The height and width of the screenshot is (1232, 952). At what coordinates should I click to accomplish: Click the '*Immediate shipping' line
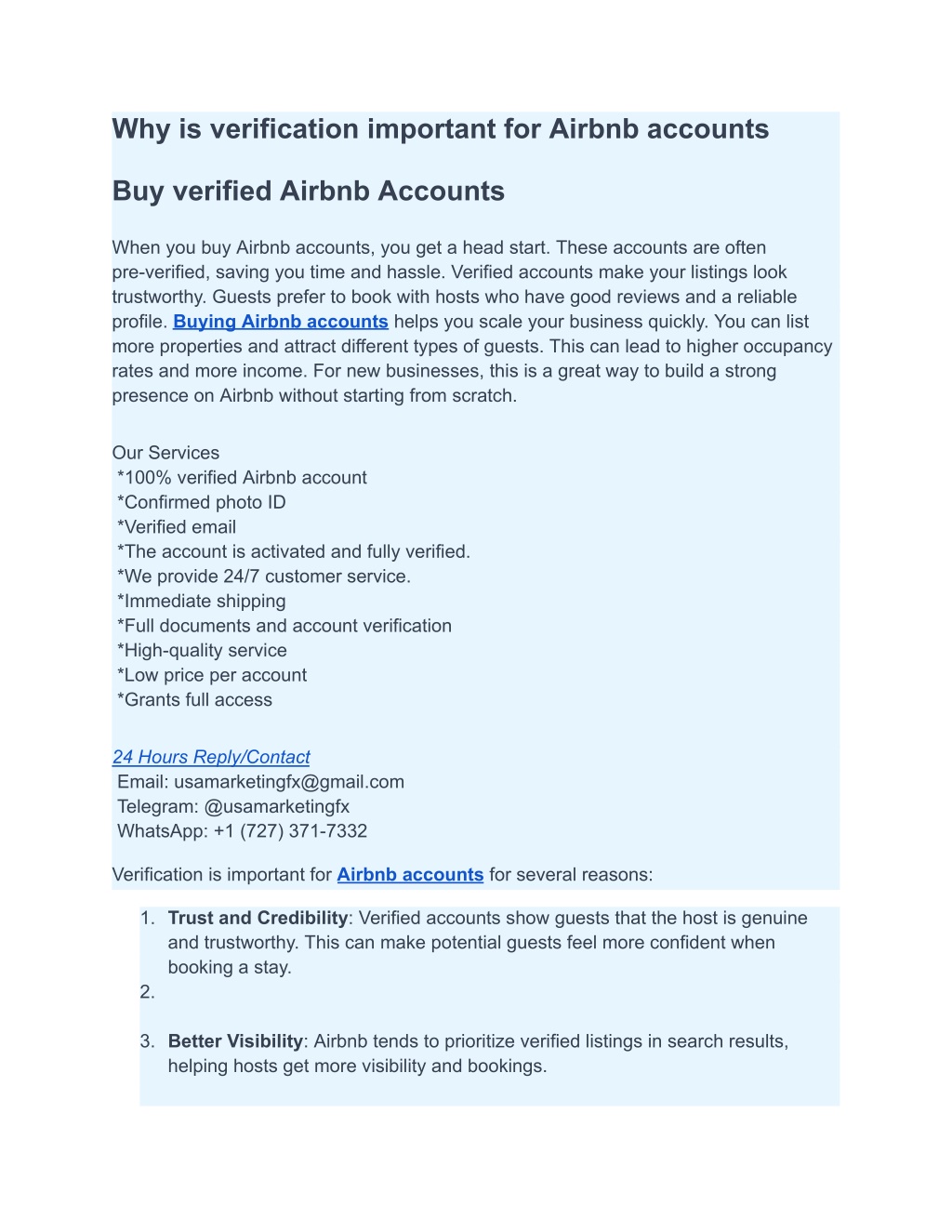coord(202,602)
